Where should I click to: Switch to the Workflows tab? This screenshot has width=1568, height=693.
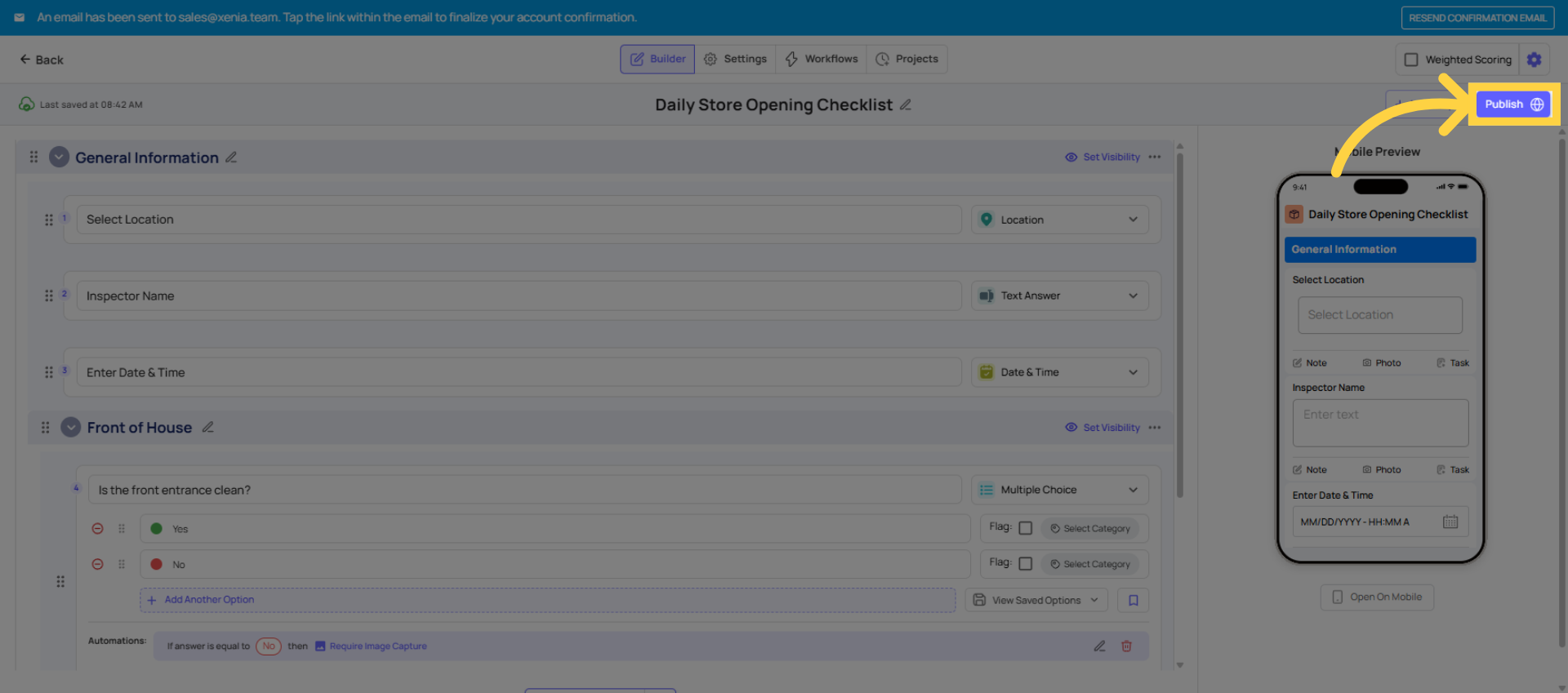[822, 60]
